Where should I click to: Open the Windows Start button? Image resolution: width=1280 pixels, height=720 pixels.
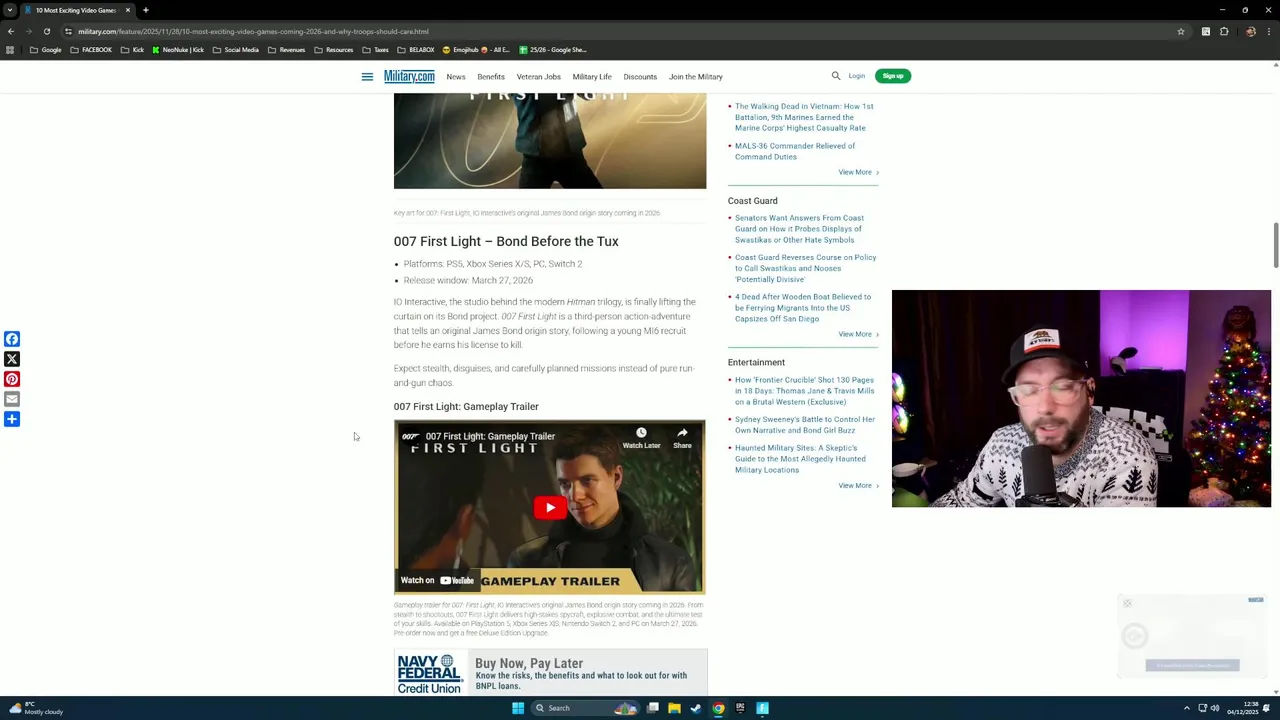click(x=518, y=708)
